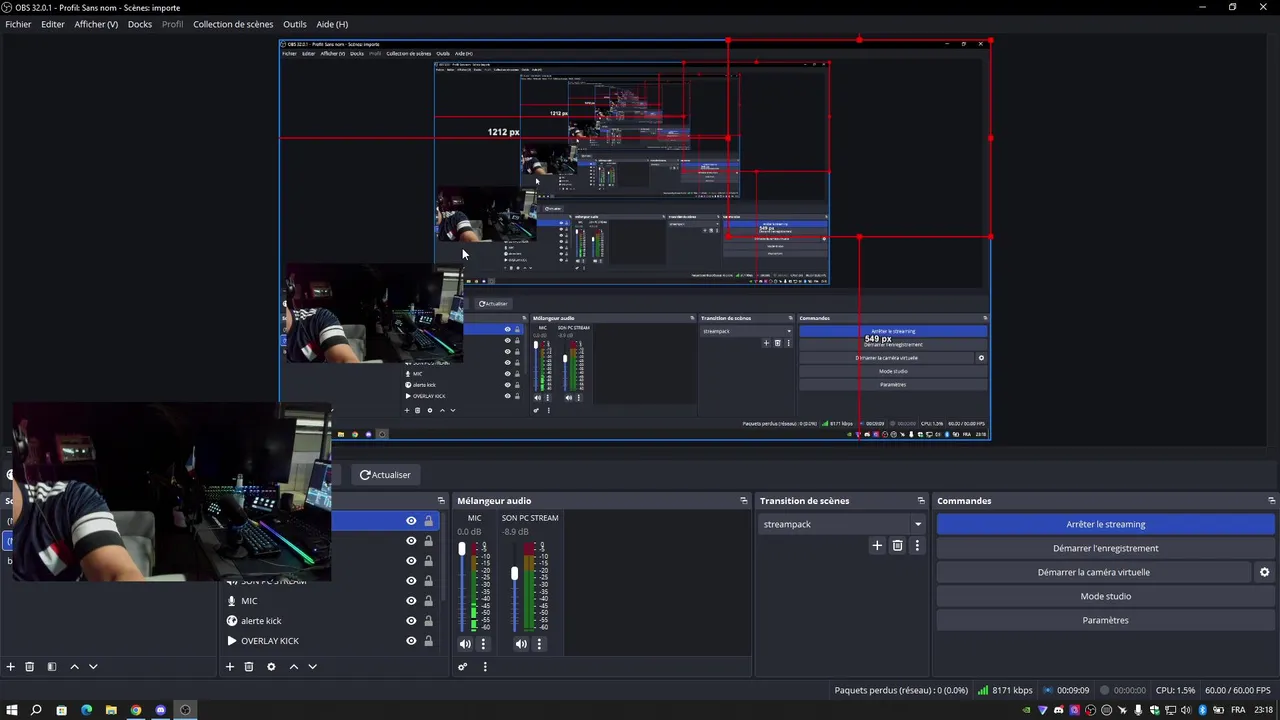Open audio mixer menu three-dots icon
This screenshot has height=720, width=1280.
pos(485,667)
